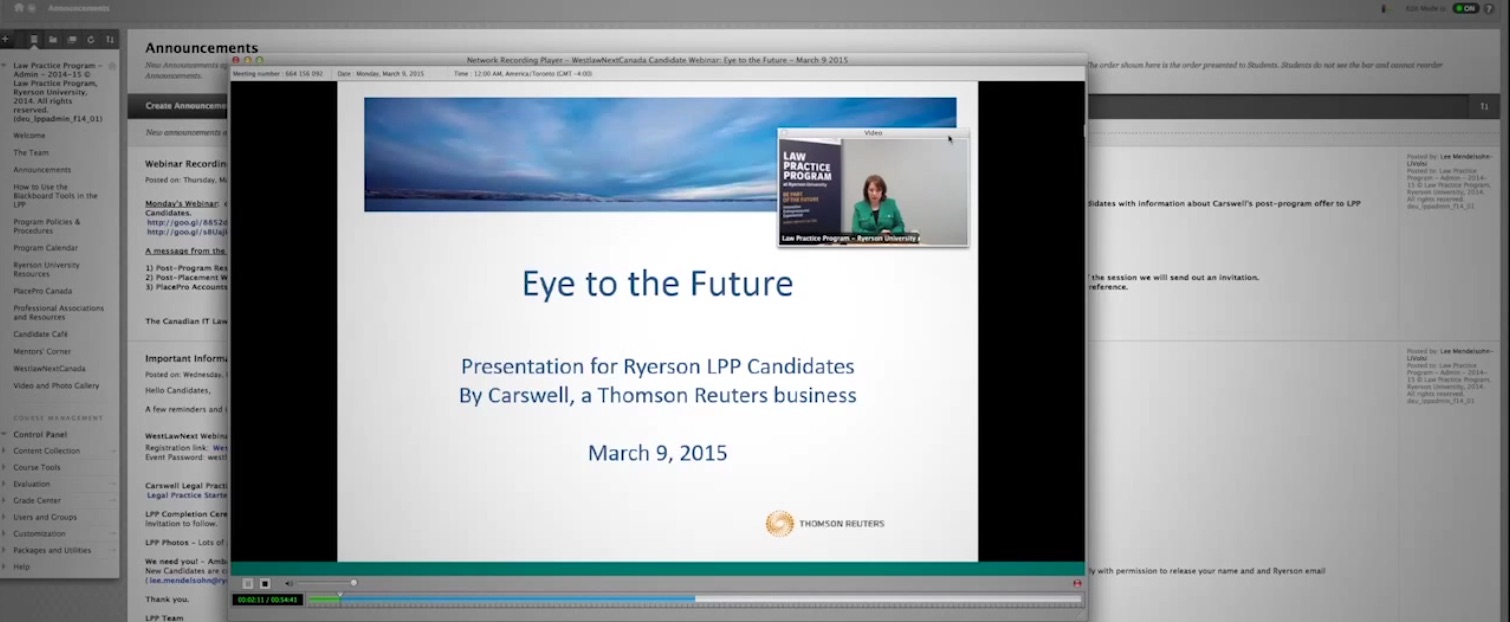Open Announcements in the course menu
Viewport: 1510px width, 622px height.
[x=42, y=170]
